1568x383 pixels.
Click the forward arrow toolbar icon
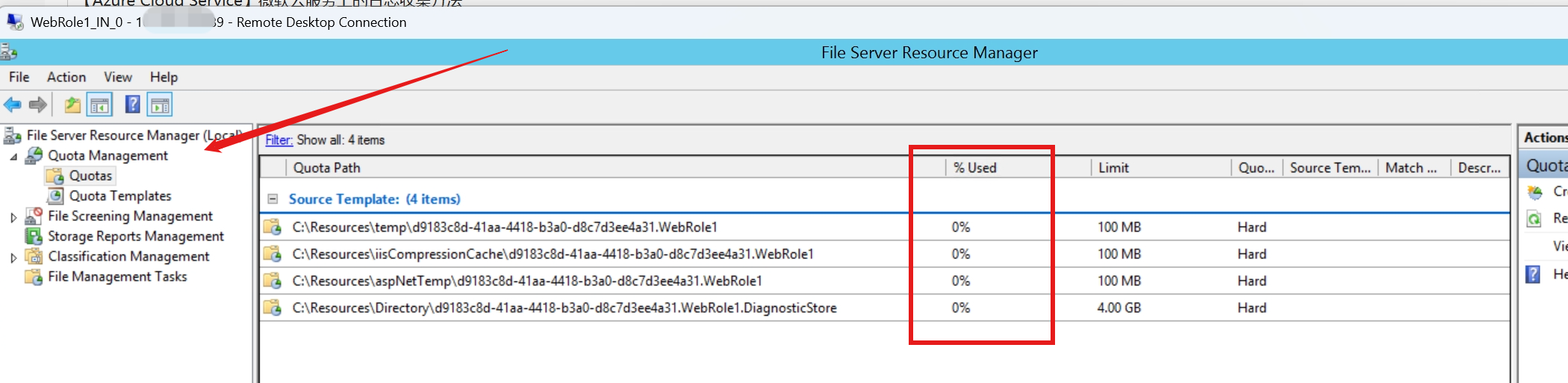(37, 105)
